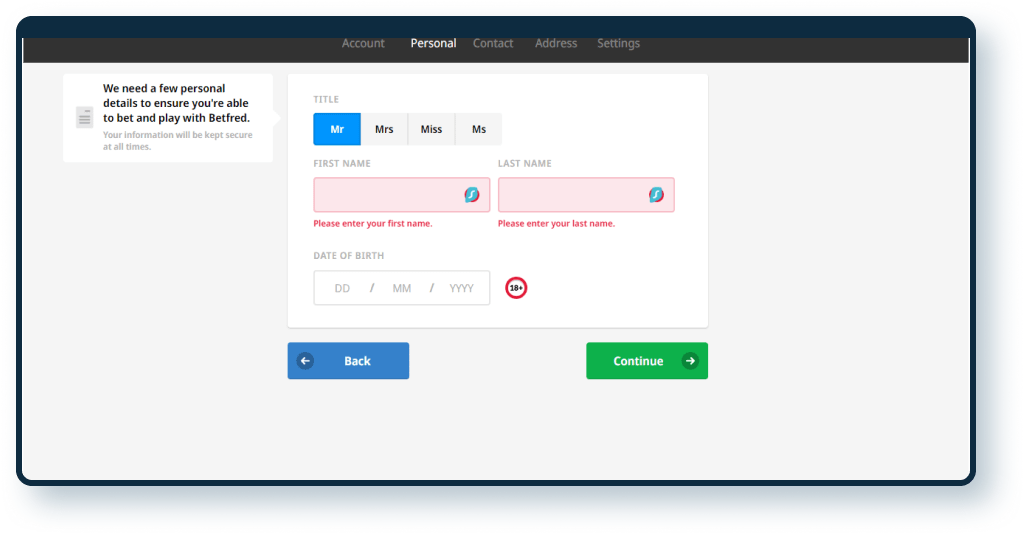The height and width of the screenshot is (534, 1024).
Task: Select the Mr title option
Action: (337, 129)
